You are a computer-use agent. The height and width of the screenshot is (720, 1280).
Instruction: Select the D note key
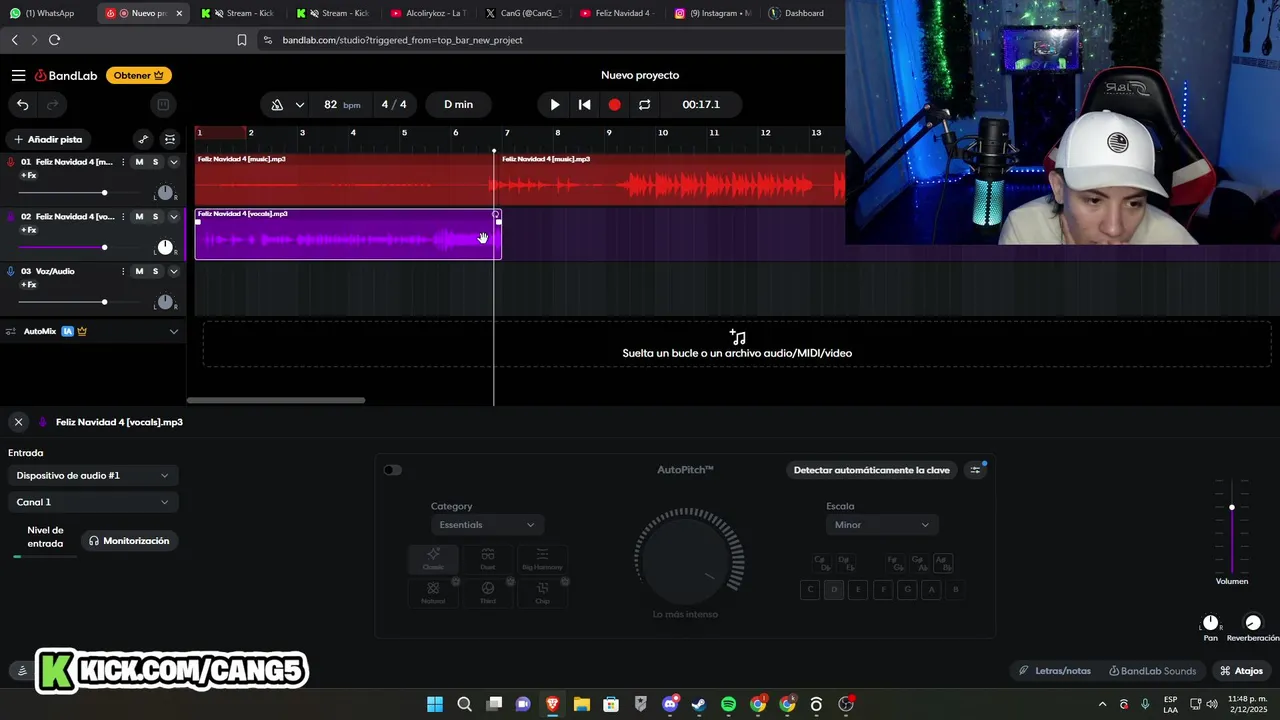pos(834,590)
